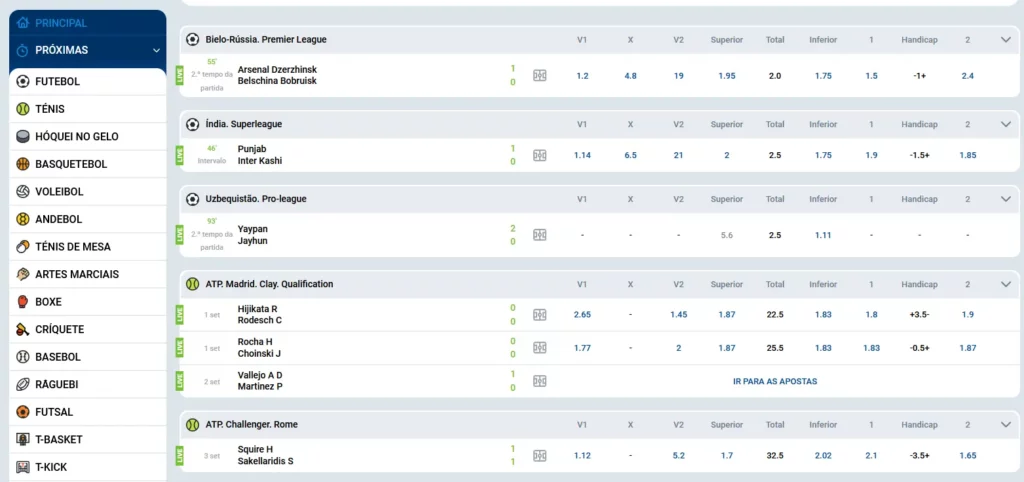This screenshot has width=1024, height=482.
Task: Select the Hóquei no Gelo puck icon
Action: tap(23, 137)
